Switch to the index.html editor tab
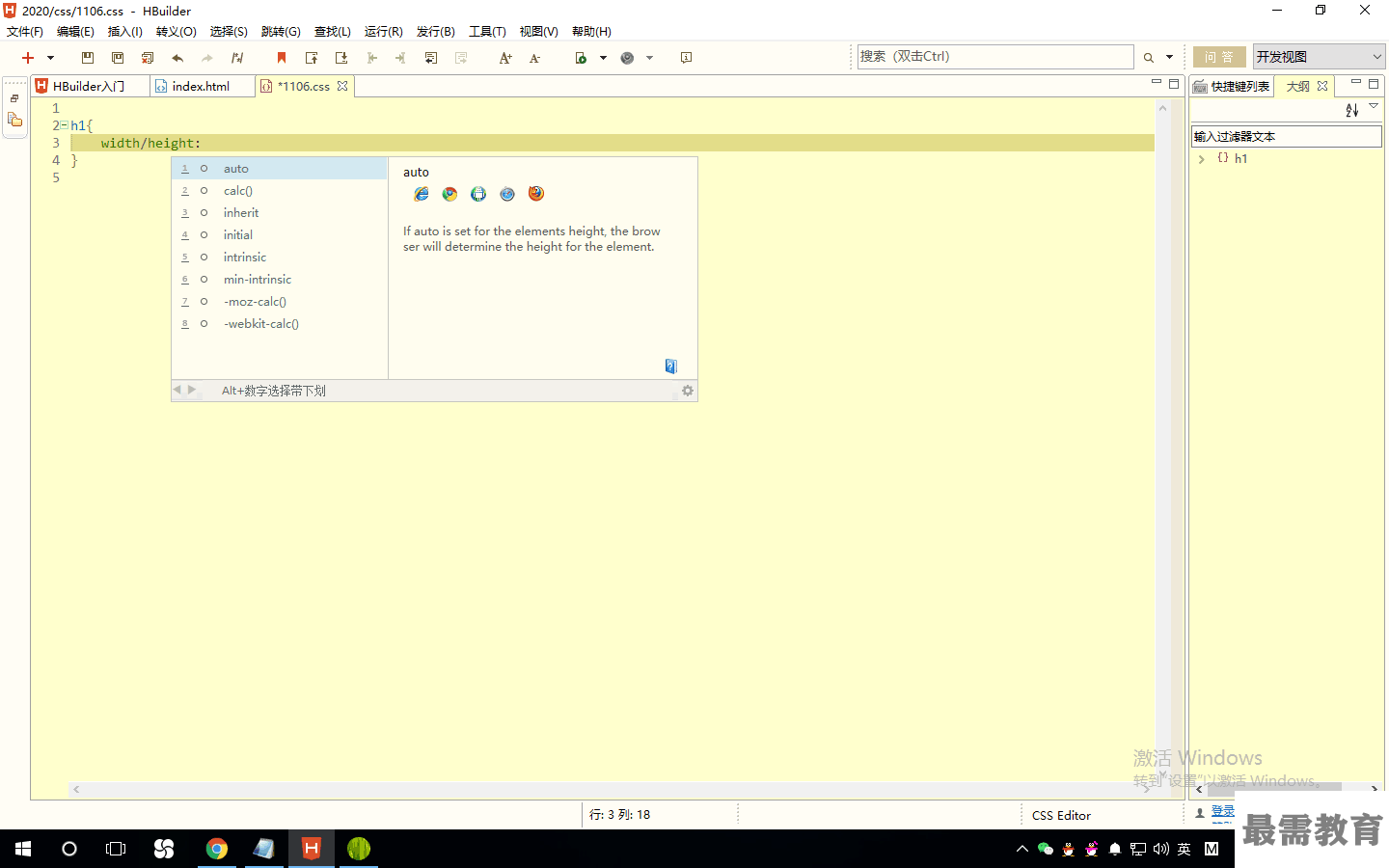 (201, 86)
